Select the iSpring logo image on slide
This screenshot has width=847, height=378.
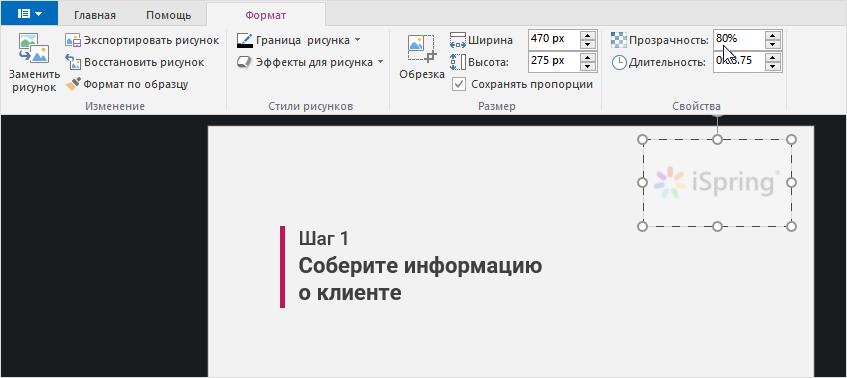(717, 183)
